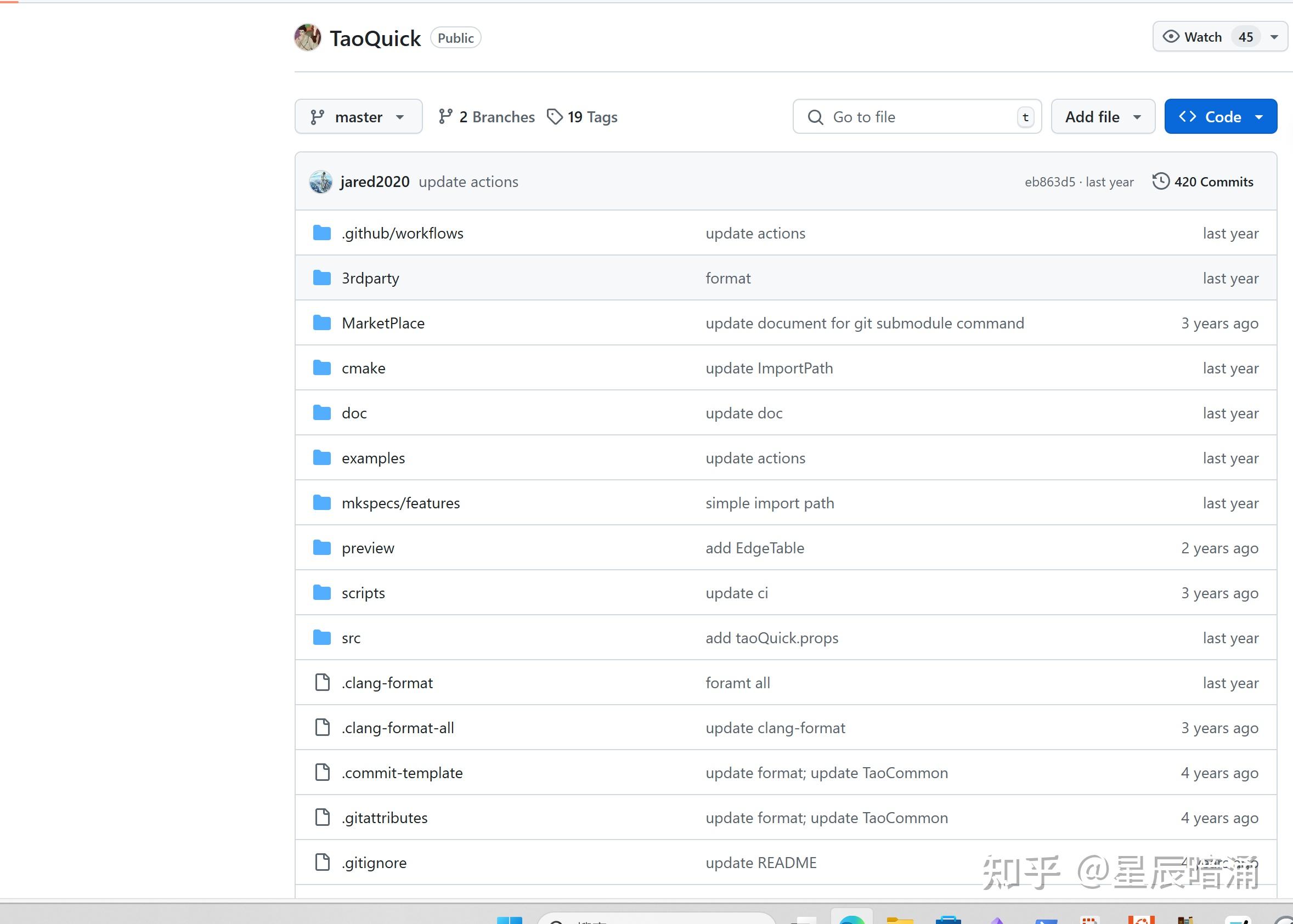The image size is (1293, 924).
Task: Open the 420 Commits history icon
Action: click(1160, 182)
